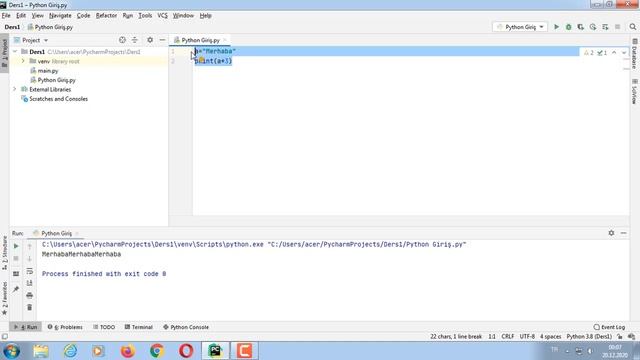Click the Profile run icon in toolbar
Screen dimensions: 640x360
click(593, 27)
